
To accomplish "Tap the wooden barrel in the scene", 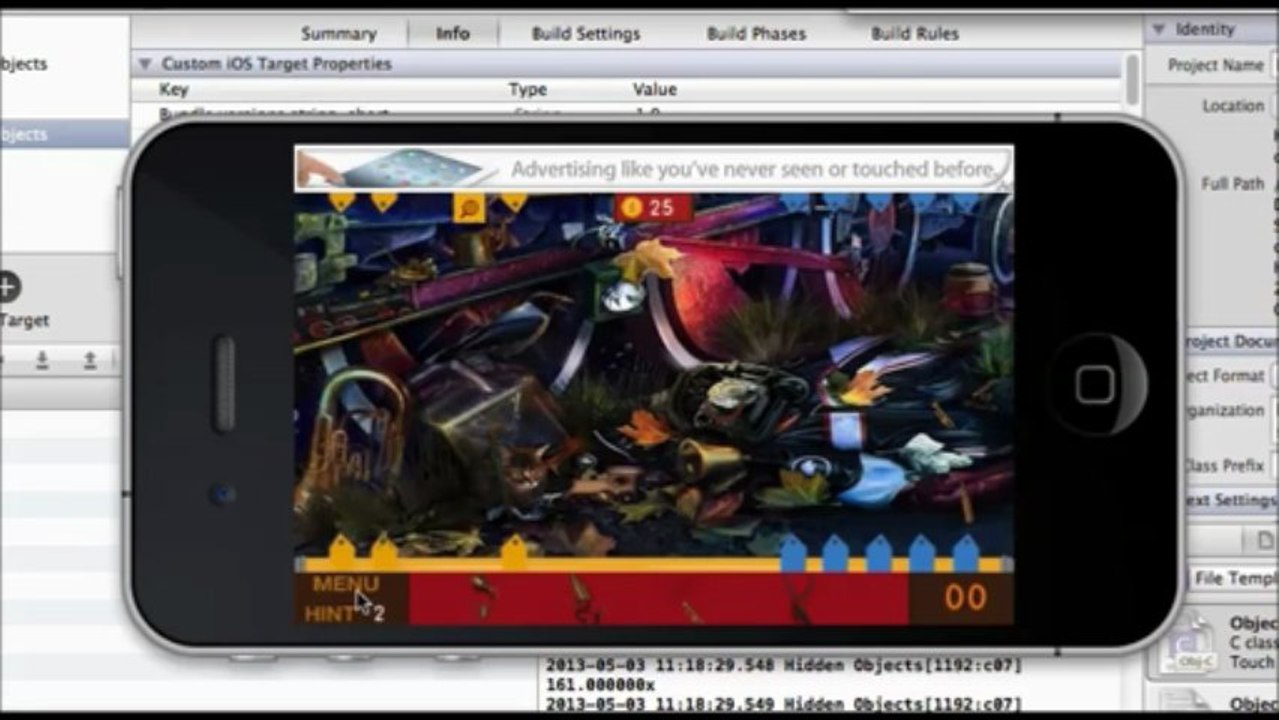I will click(x=970, y=289).
